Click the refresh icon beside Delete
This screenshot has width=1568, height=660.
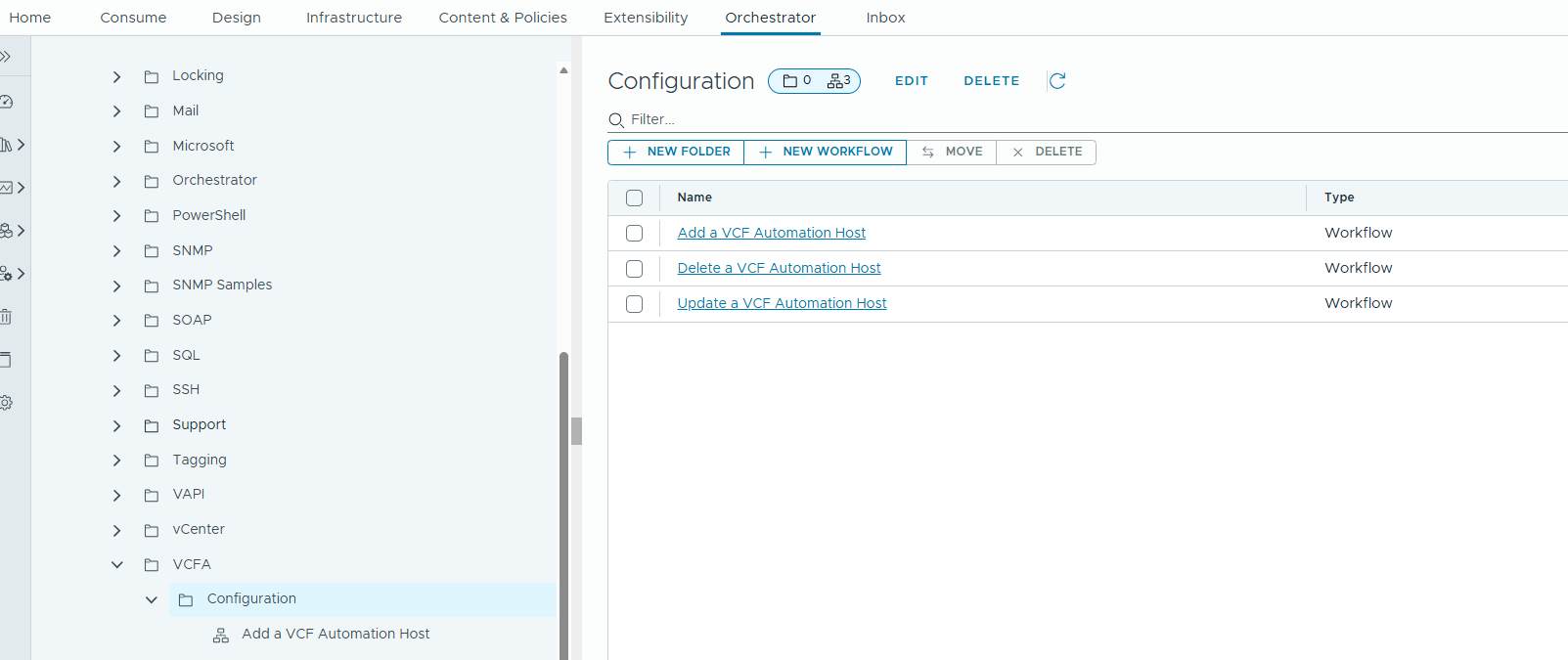[x=1057, y=81]
